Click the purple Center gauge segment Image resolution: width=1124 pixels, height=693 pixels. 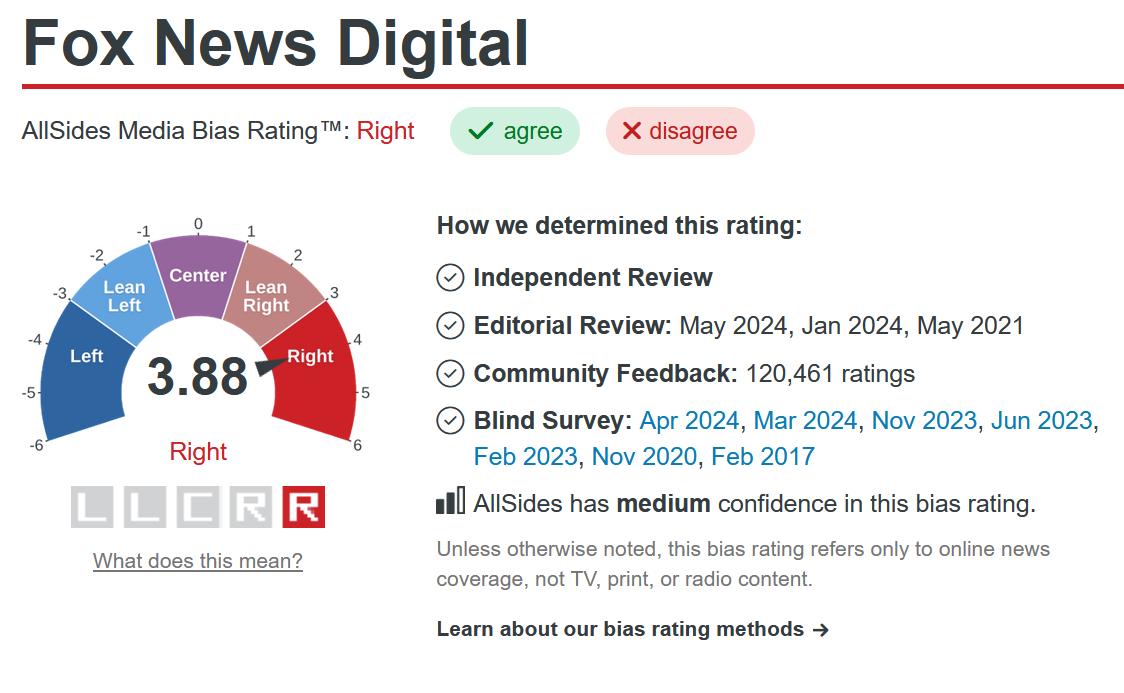click(198, 275)
